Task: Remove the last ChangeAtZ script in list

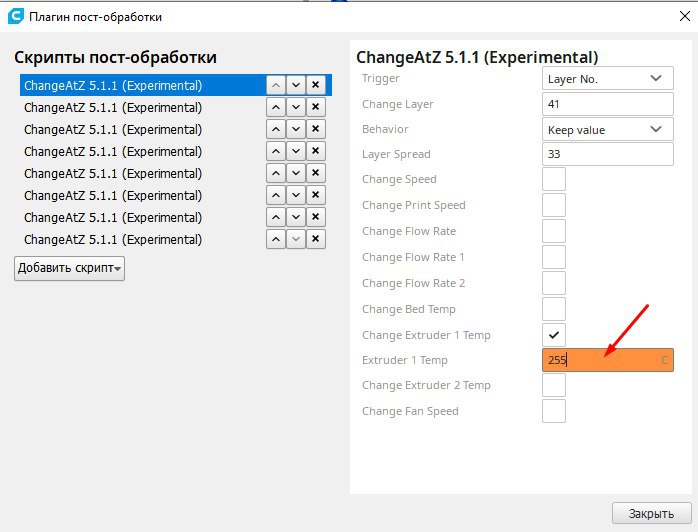Action: (x=316, y=240)
